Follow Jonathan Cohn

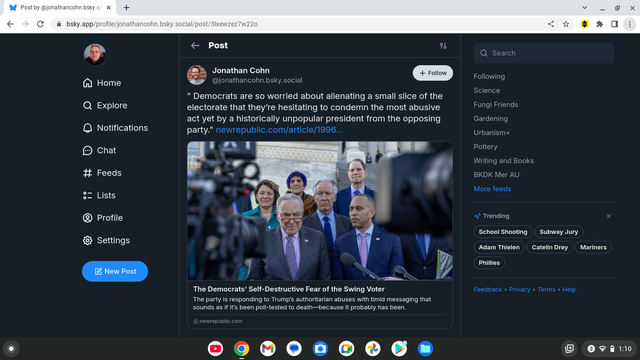[x=433, y=73]
